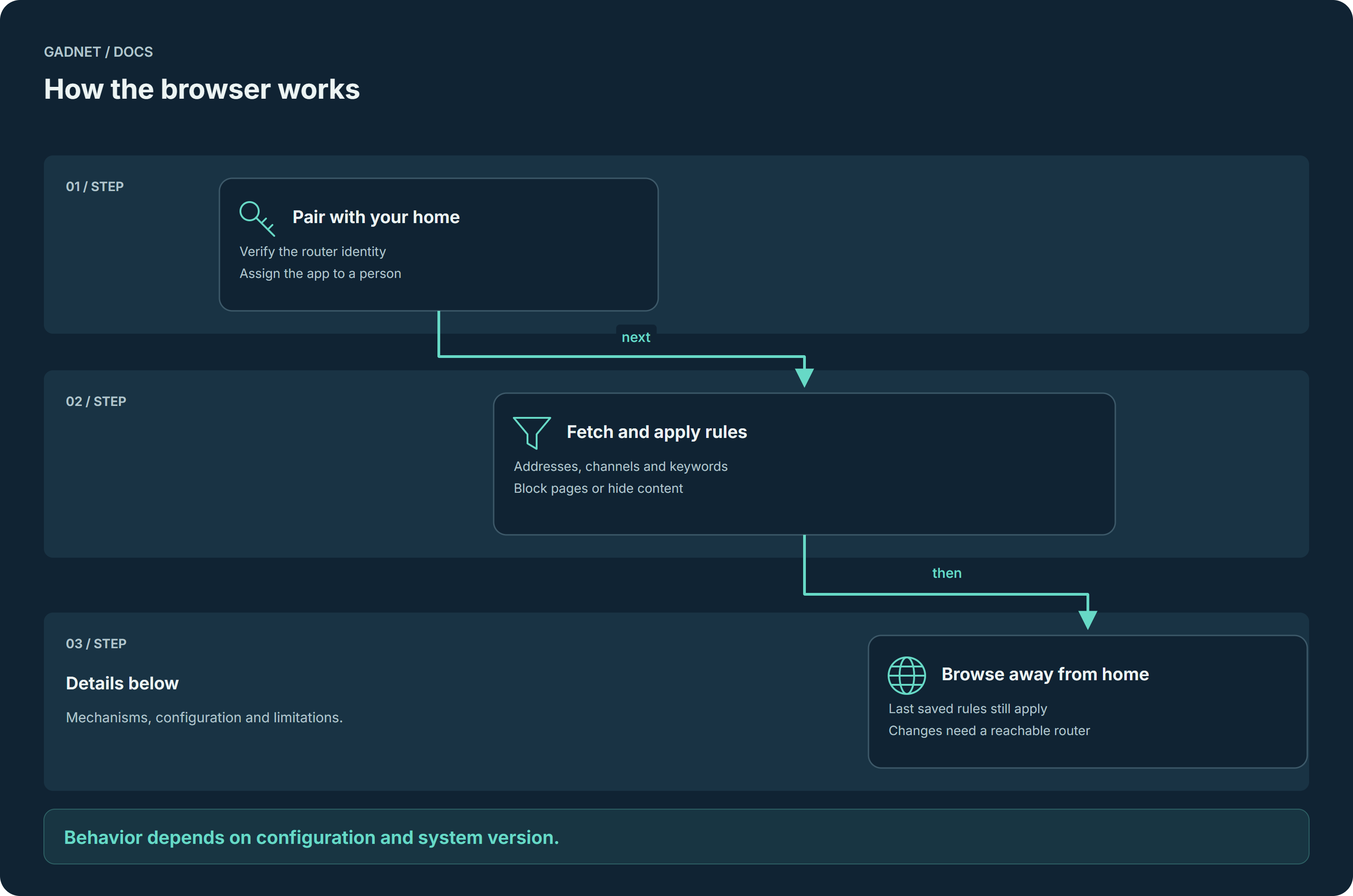The image size is (1353, 896).
Task: Click the Fetch and apply rules title
Action: 656,432
